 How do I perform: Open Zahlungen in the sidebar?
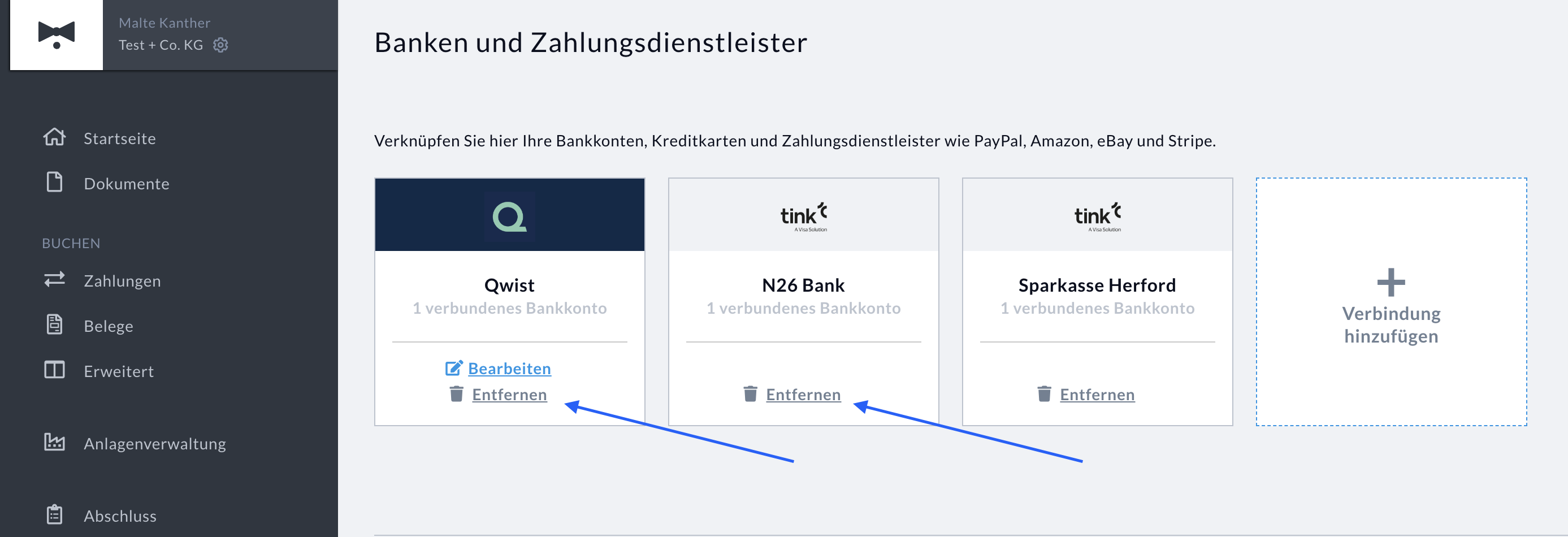[x=122, y=281]
